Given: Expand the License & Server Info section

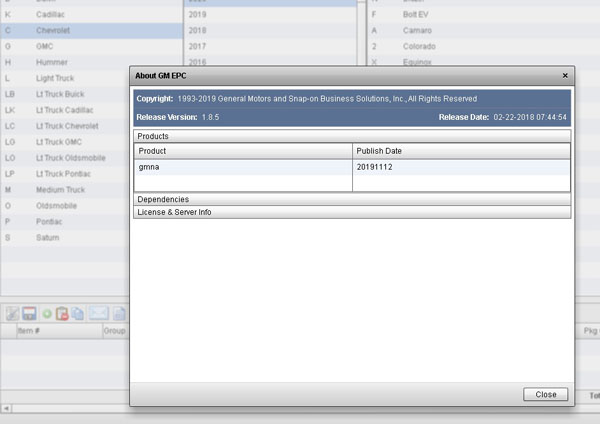Looking at the screenshot, I should [x=352, y=212].
